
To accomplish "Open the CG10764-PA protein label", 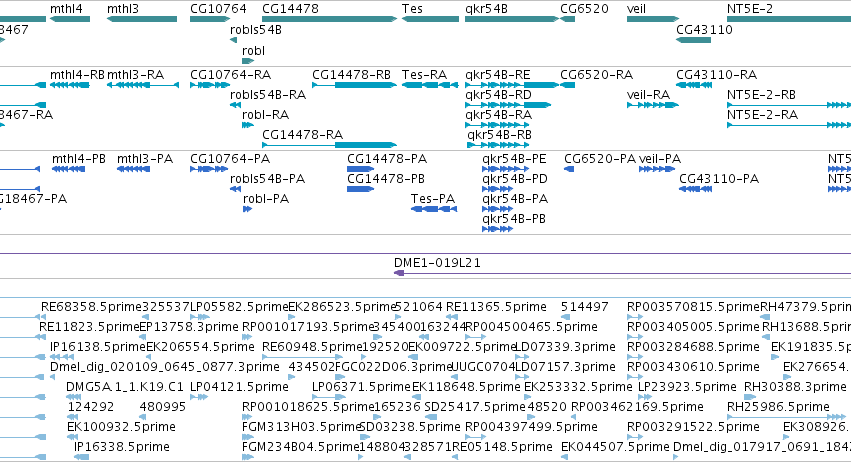I will [230, 159].
